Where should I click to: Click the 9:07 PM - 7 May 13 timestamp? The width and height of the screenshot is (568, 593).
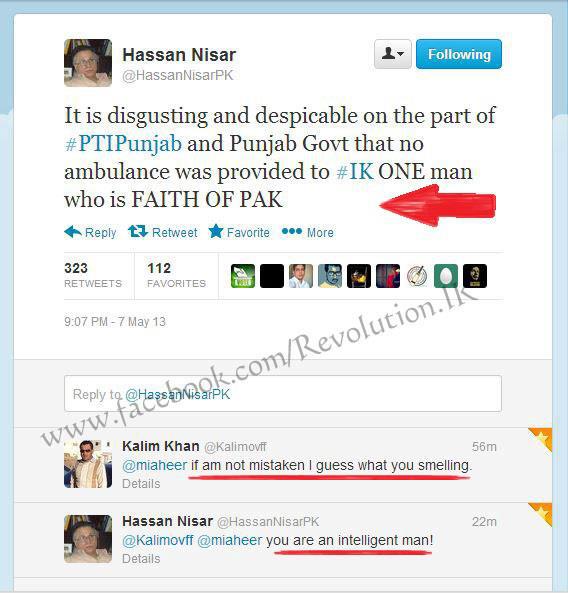[115, 322]
